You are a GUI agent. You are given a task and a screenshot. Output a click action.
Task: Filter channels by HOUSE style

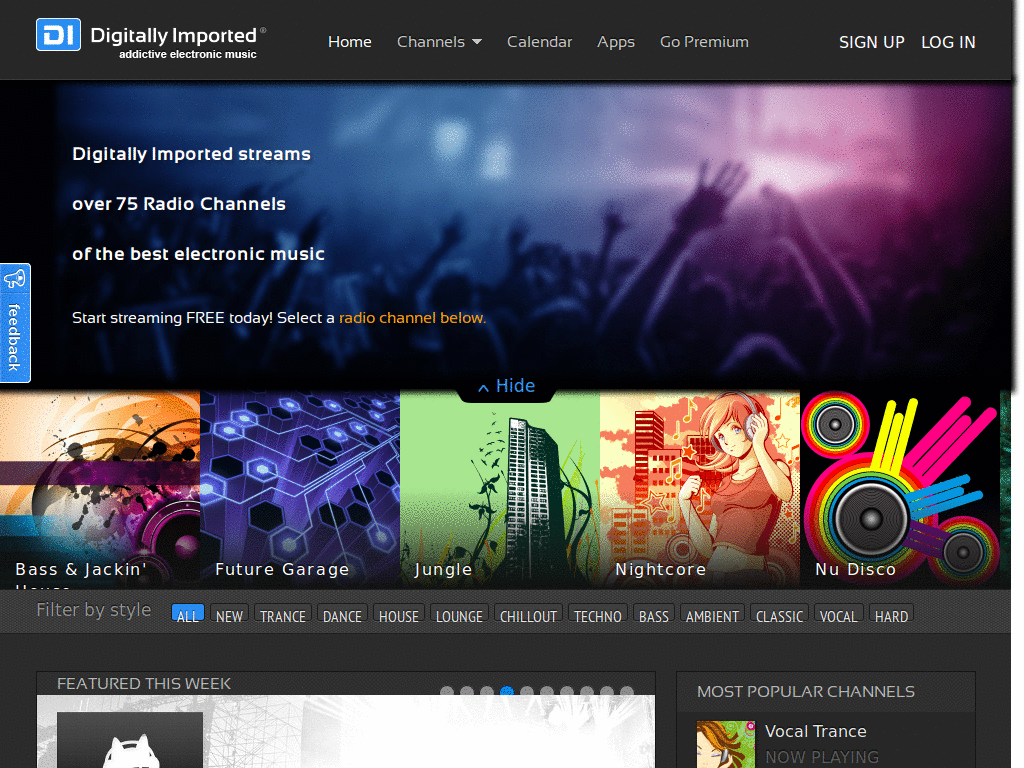(398, 615)
